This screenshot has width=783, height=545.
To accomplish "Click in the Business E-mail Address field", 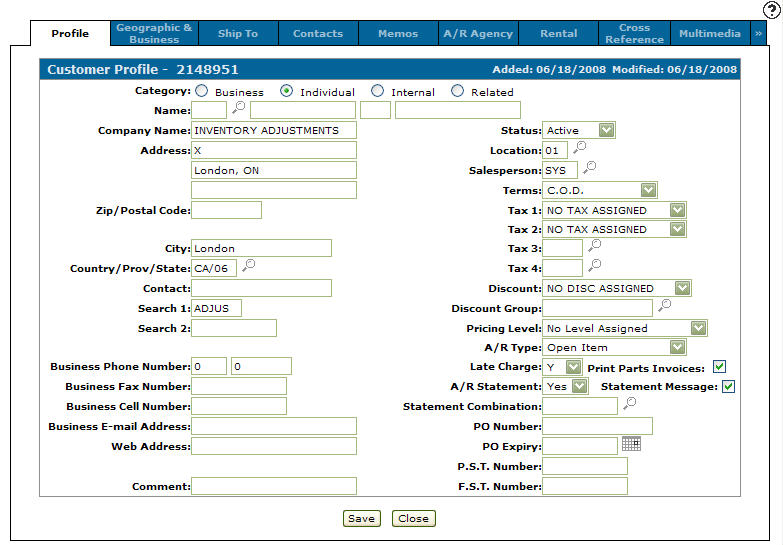I will pyautogui.click(x=273, y=426).
